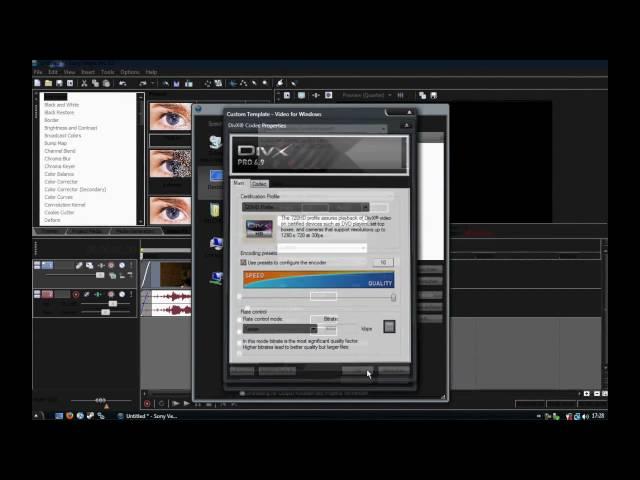640x480 pixels.
Task: Select 'Color Curves' in effects list
Action: [x=58, y=197]
